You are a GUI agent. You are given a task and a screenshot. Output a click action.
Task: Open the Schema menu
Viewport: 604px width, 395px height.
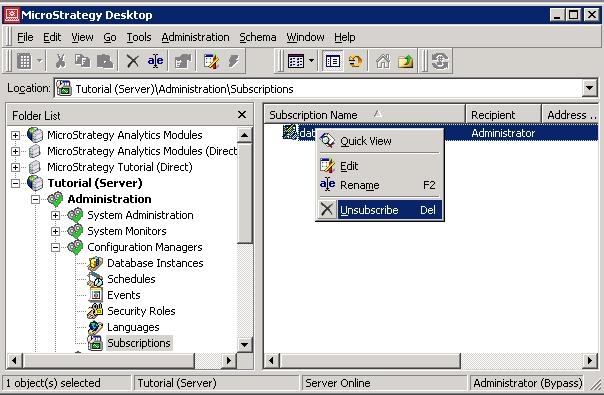[x=258, y=37]
